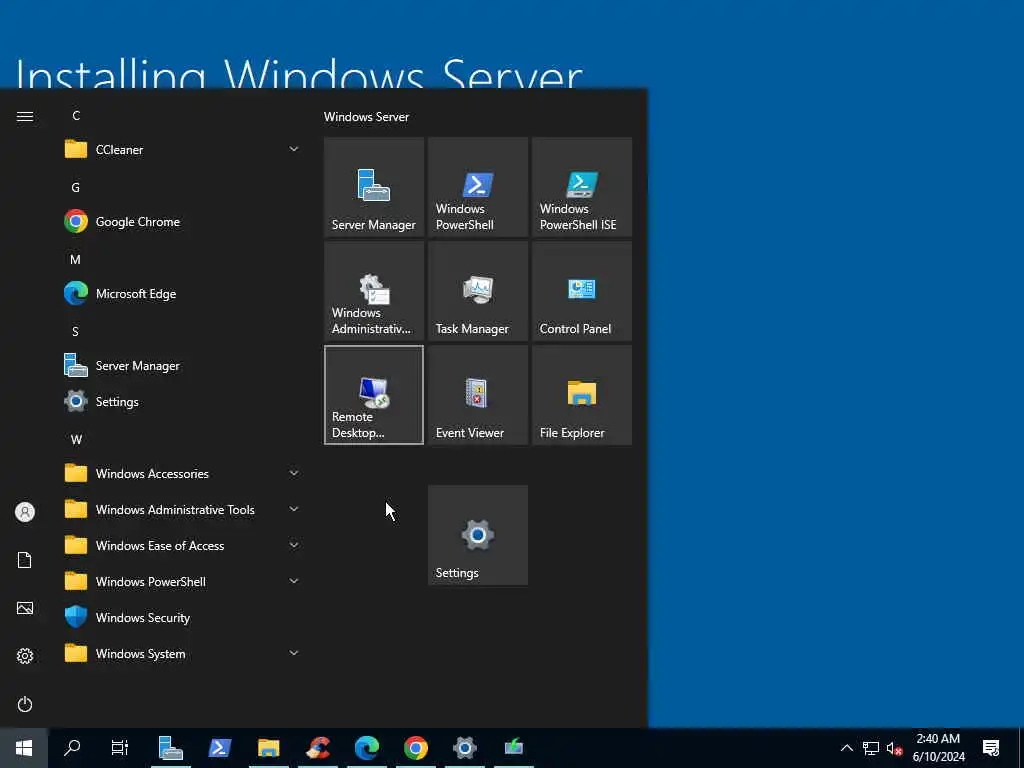Open the Server Manager tile

[x=374, y=187]
